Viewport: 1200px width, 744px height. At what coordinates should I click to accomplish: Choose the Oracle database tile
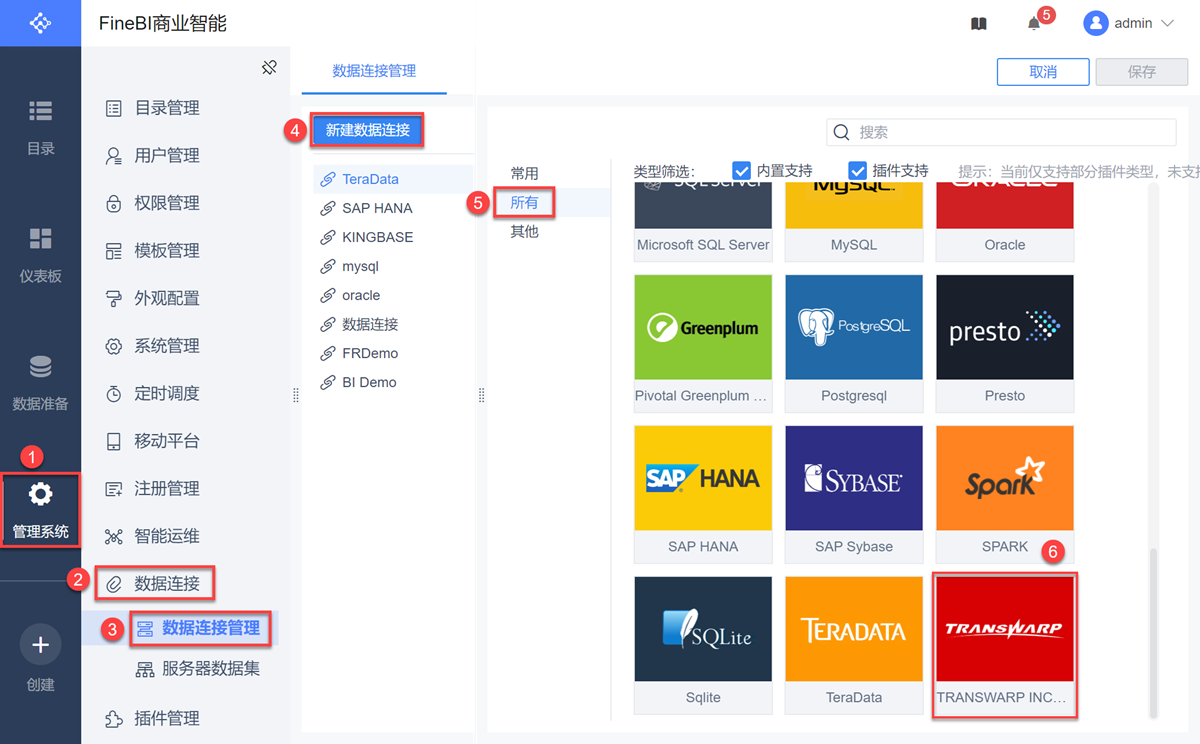1005,222
